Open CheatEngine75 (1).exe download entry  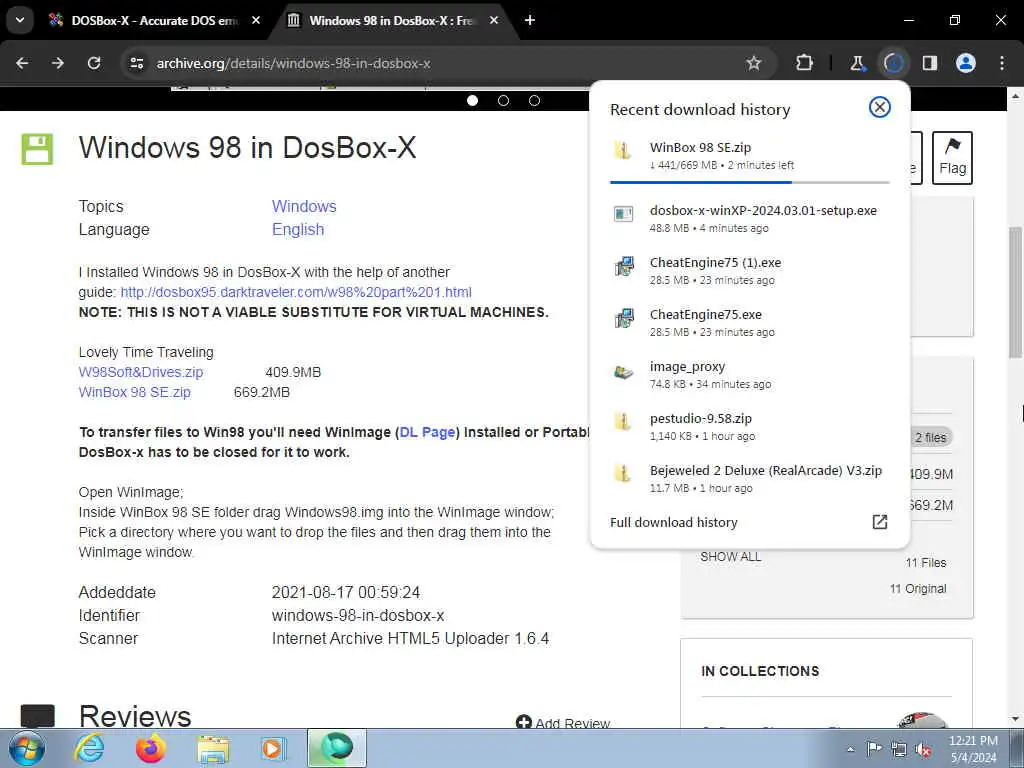tap(749, 270)
